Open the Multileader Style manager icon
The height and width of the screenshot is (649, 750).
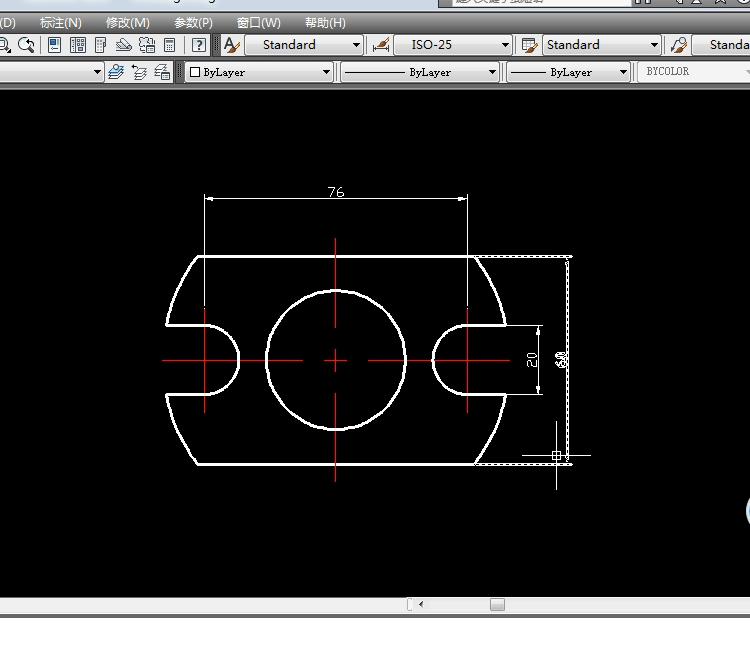coord(678,45)
